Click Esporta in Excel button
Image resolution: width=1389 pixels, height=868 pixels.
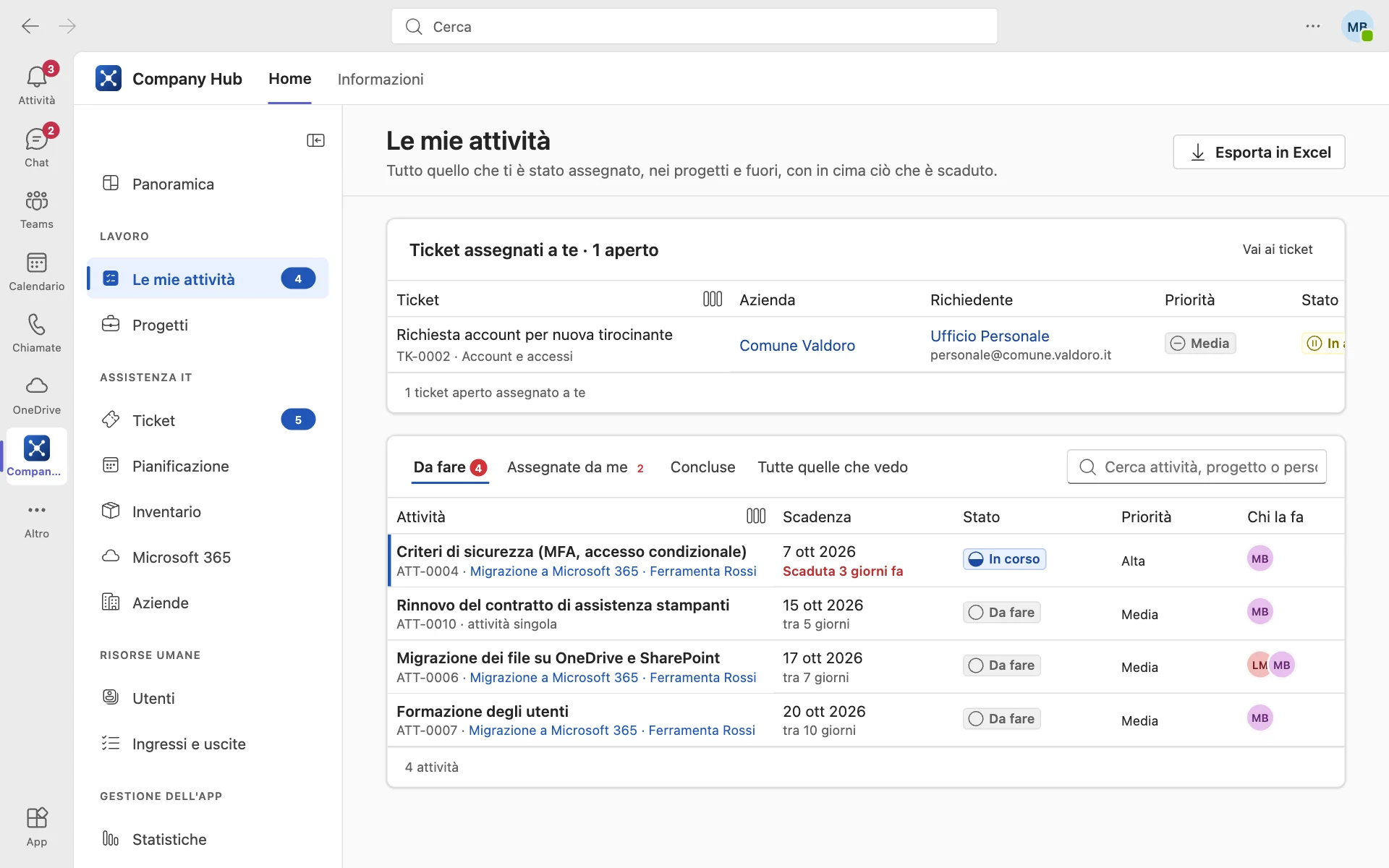pyautogui.click(x=1259, y=152)
